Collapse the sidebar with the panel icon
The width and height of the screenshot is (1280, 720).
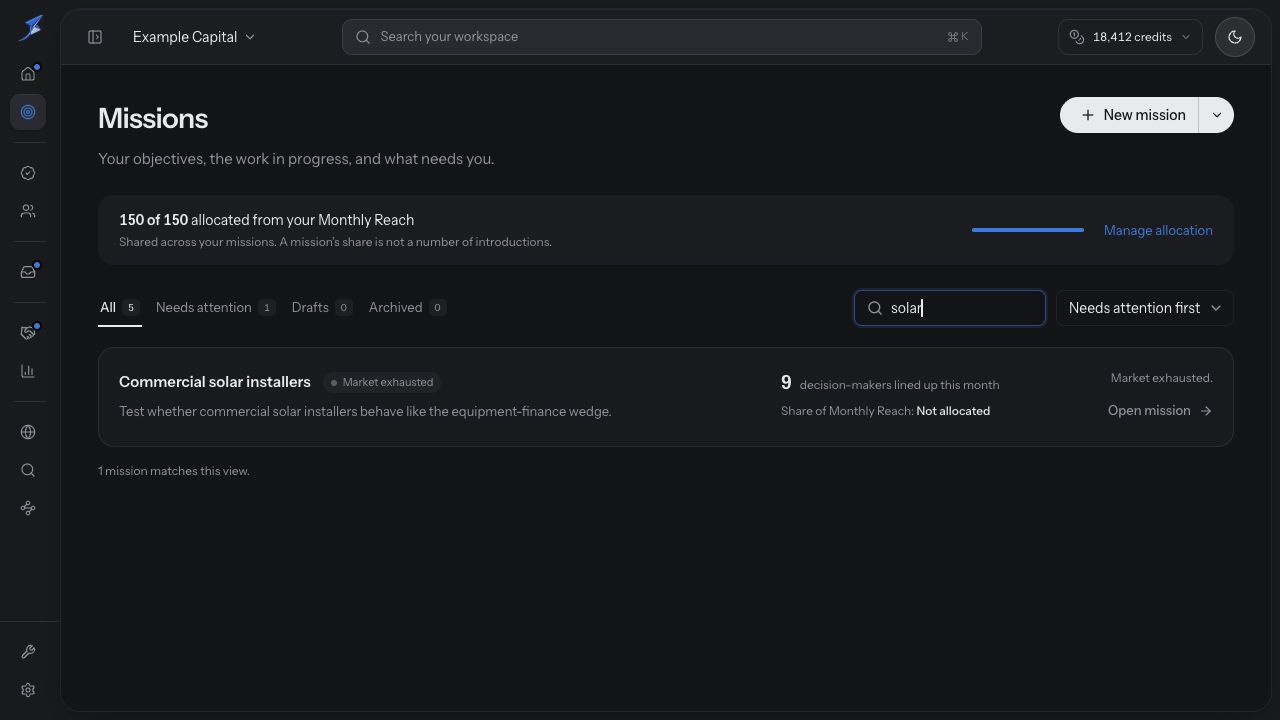pyautogui.click(x=95, y=37)
